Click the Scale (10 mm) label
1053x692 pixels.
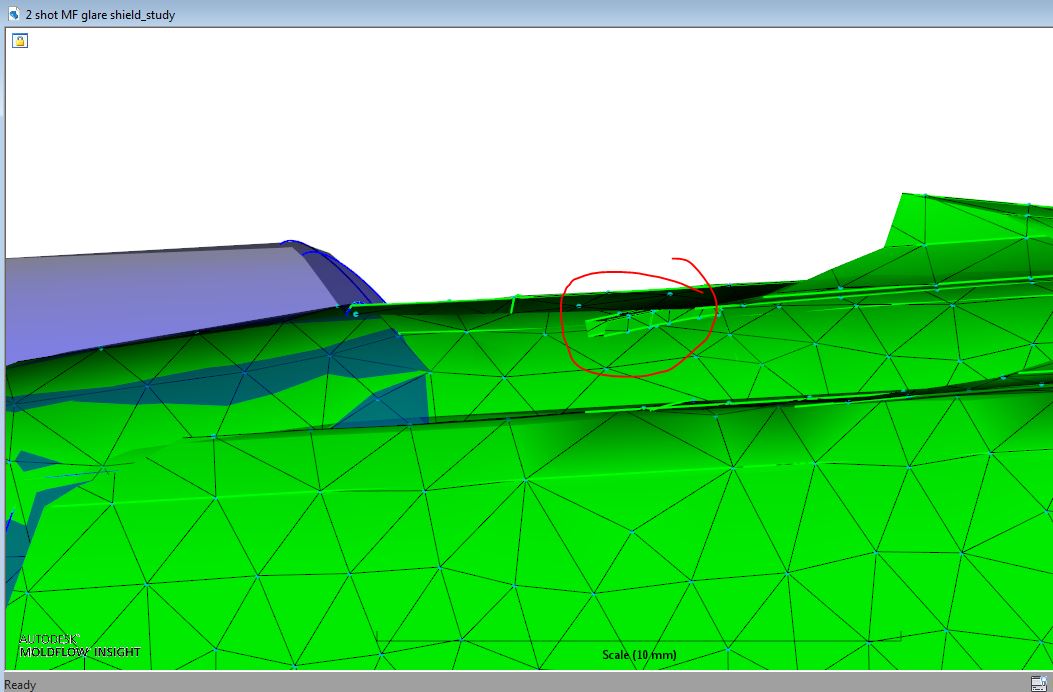pos(639,655)
